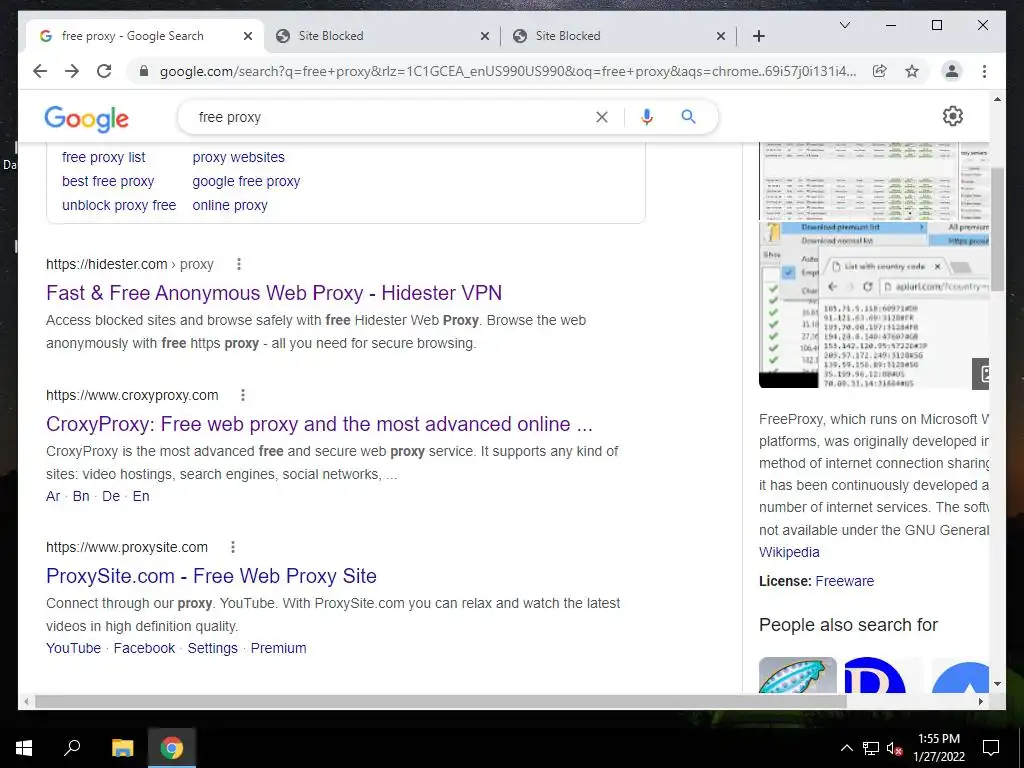Open the Wikipedia link in the knowledge panel
The image size is (1024, 768).
[x=789, y=552]
